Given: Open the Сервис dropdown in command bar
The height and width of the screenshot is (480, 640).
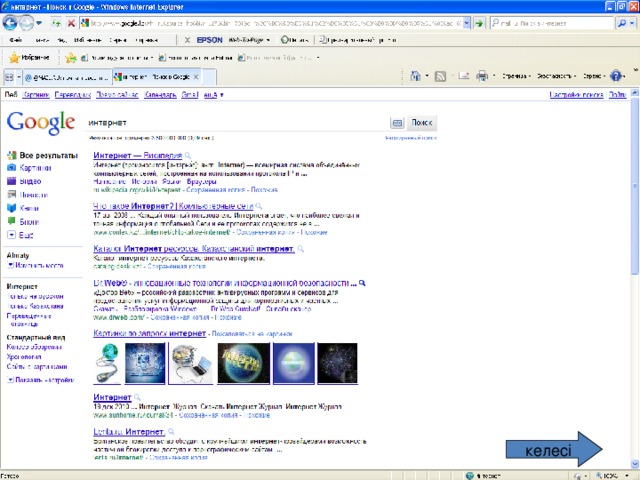Looking at the screenshot, I should (x=594, y=76).
